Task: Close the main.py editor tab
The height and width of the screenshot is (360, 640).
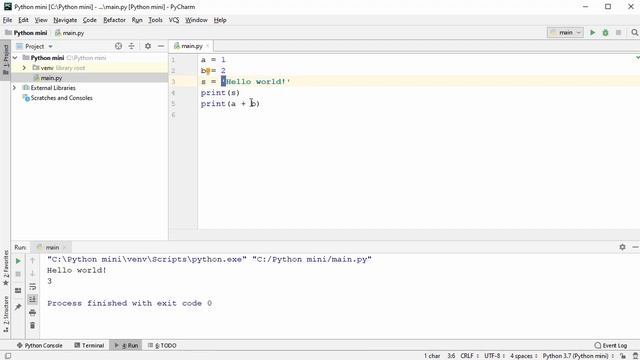Action: pos(207,46)
